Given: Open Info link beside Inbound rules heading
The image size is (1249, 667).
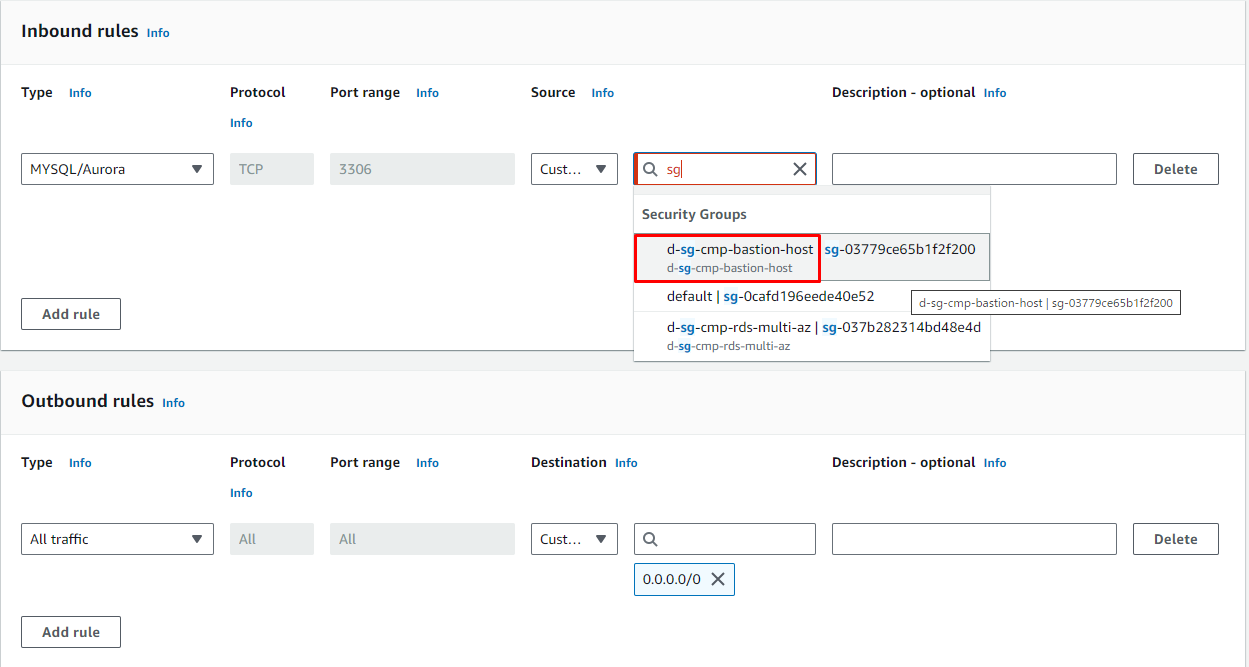Looking at the screenshot, I should point(158,33).
